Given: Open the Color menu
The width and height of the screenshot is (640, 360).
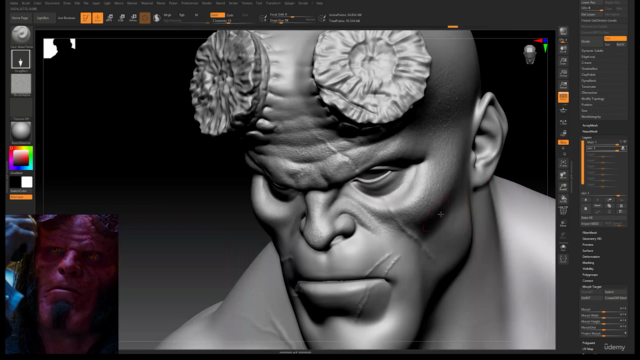Looking at the screenshot, I should click(x=38, y=3).
